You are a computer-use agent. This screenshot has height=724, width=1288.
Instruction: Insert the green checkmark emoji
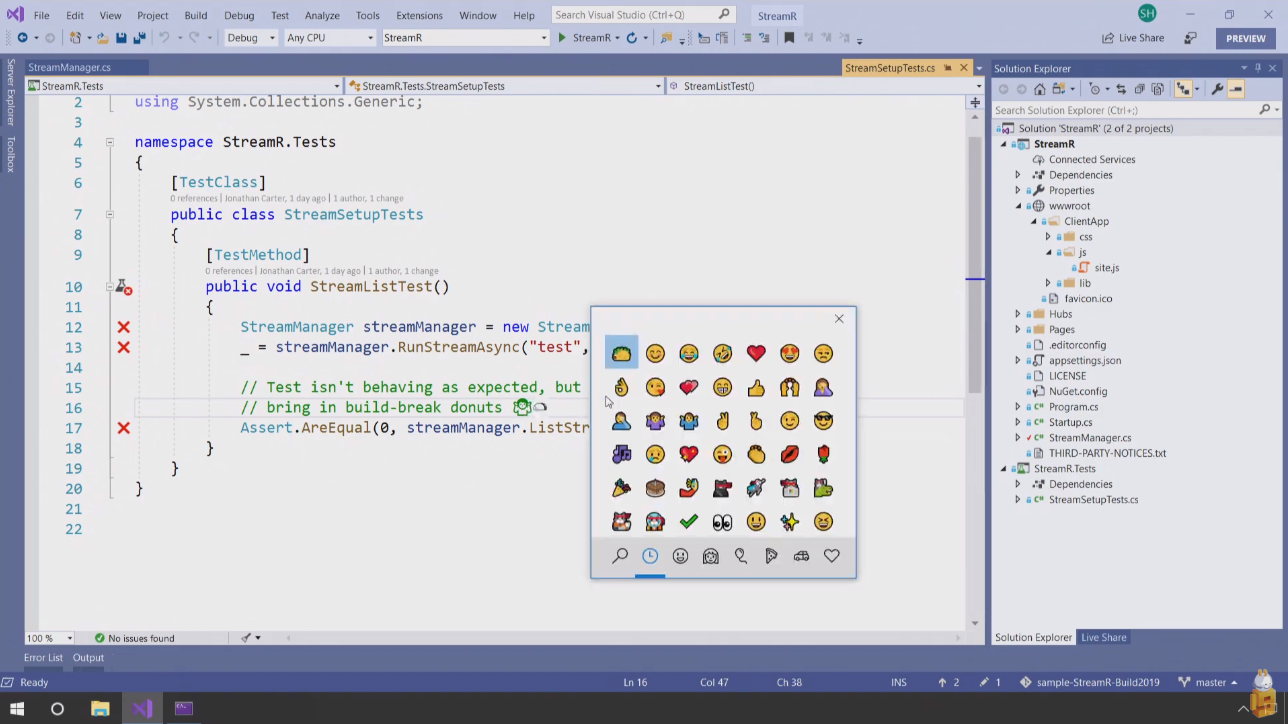click(688, 521)
